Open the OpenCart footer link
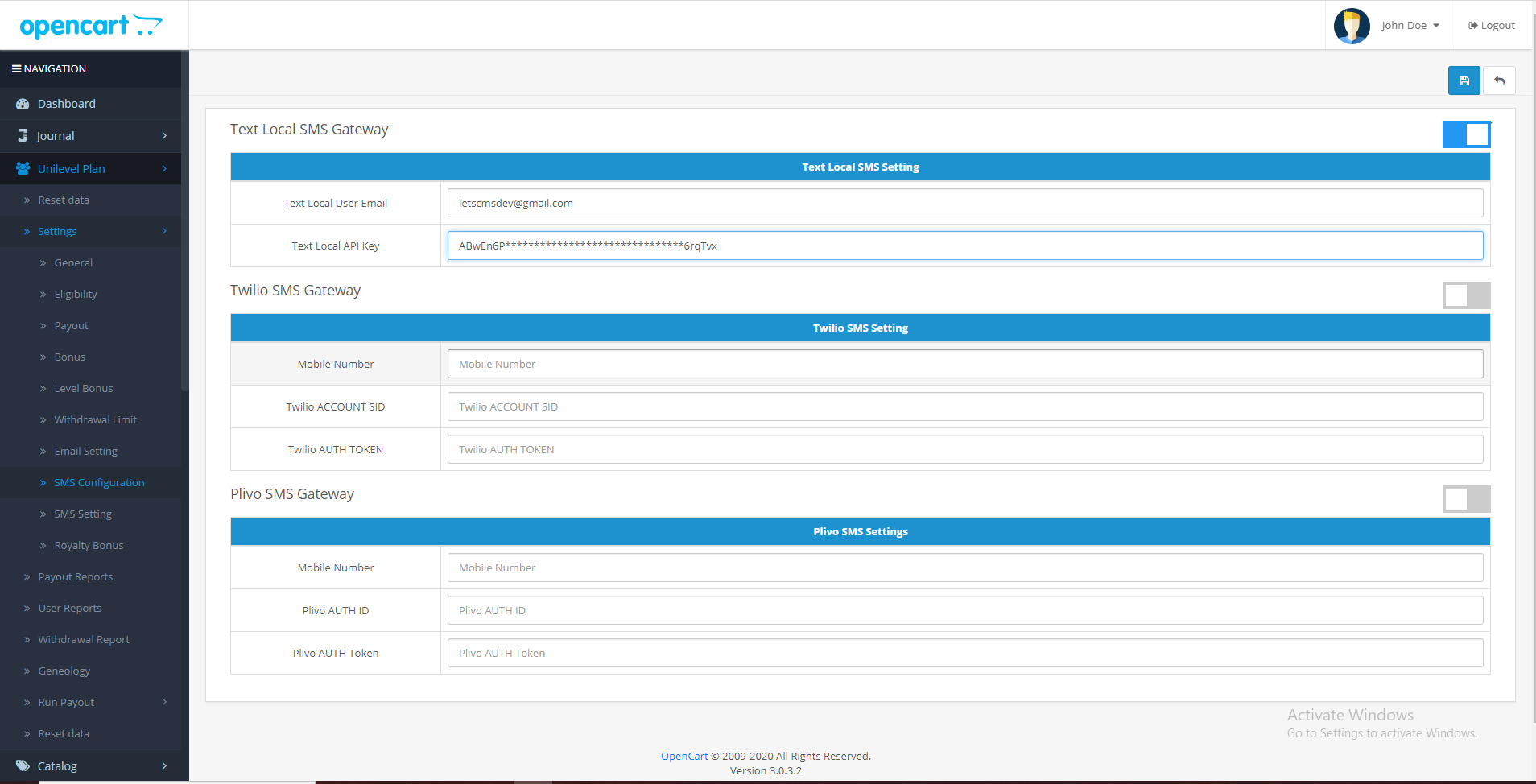 tap(683, 757)
